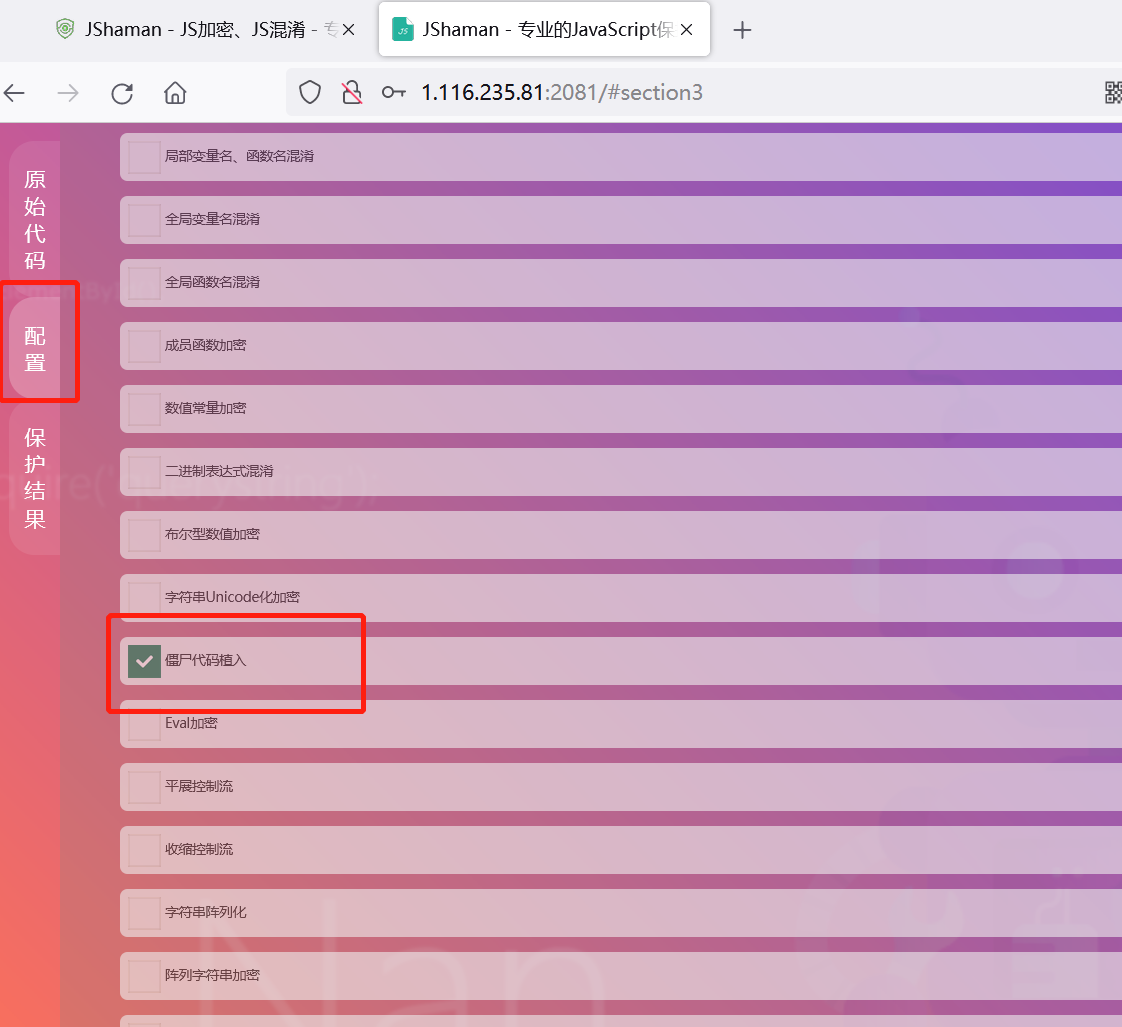
Task: Click the browser forward arrow
Action: point(68,93)
